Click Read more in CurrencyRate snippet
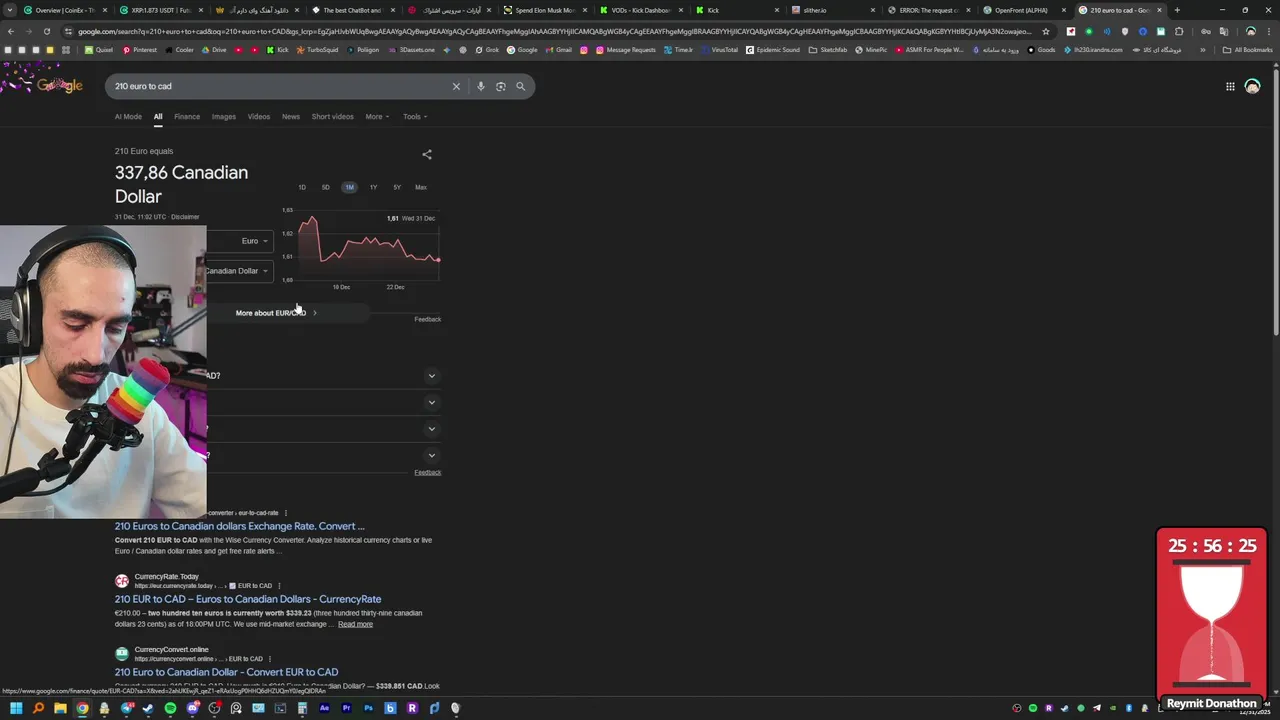 click(355, 624)
